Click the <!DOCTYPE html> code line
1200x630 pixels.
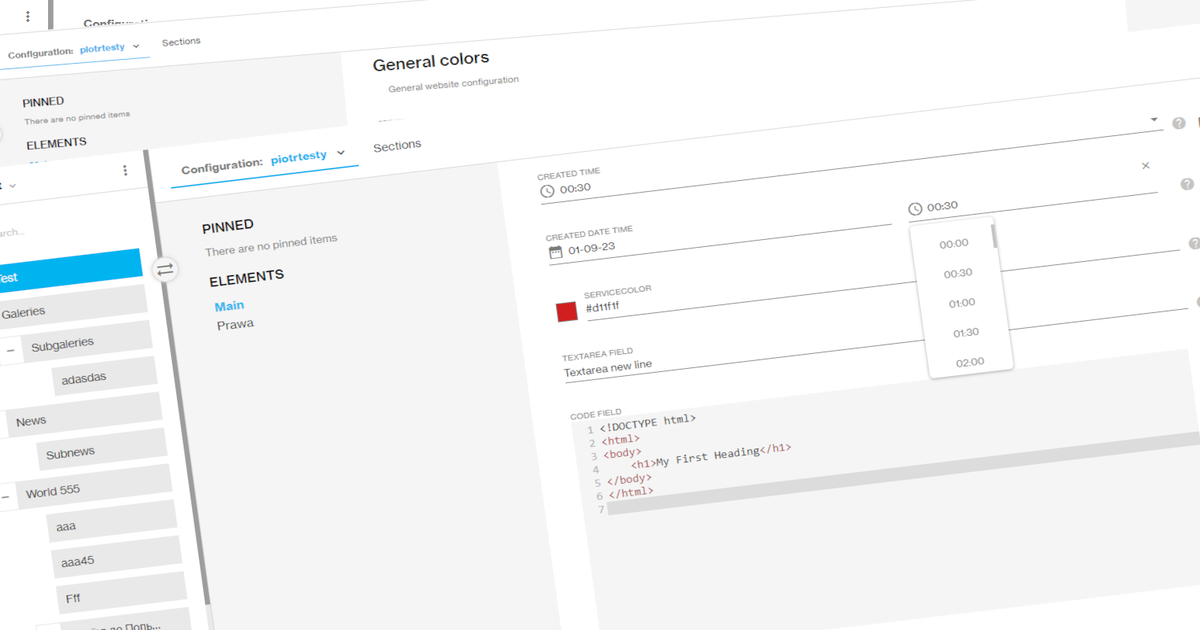point(649,422)
